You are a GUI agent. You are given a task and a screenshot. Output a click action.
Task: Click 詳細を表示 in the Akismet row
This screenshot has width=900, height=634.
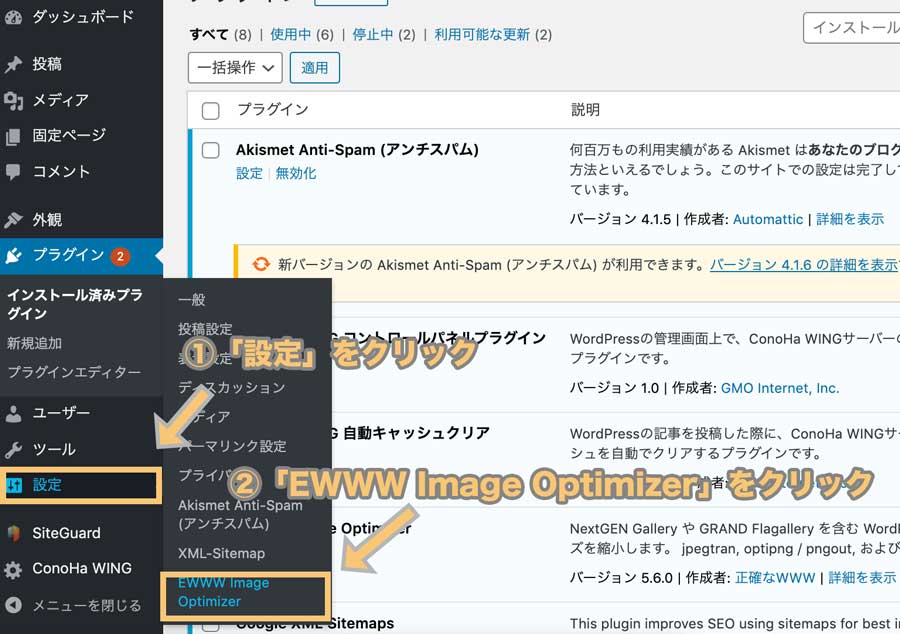(850, 219)
